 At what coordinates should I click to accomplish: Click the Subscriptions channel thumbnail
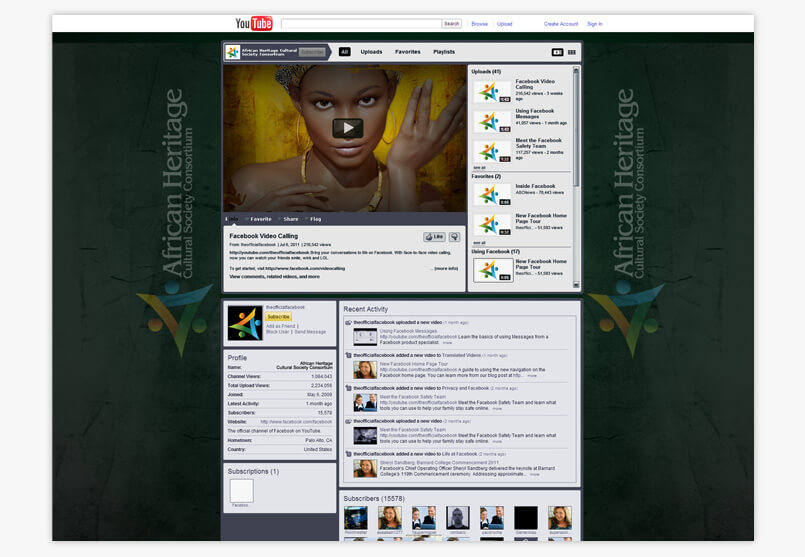tap(241, 490)
